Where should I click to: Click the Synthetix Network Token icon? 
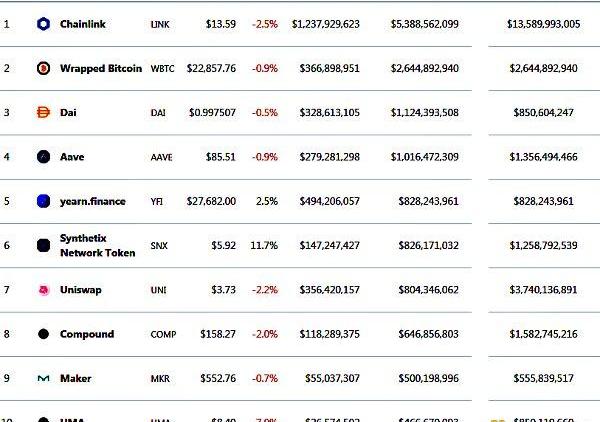[43, 246]
